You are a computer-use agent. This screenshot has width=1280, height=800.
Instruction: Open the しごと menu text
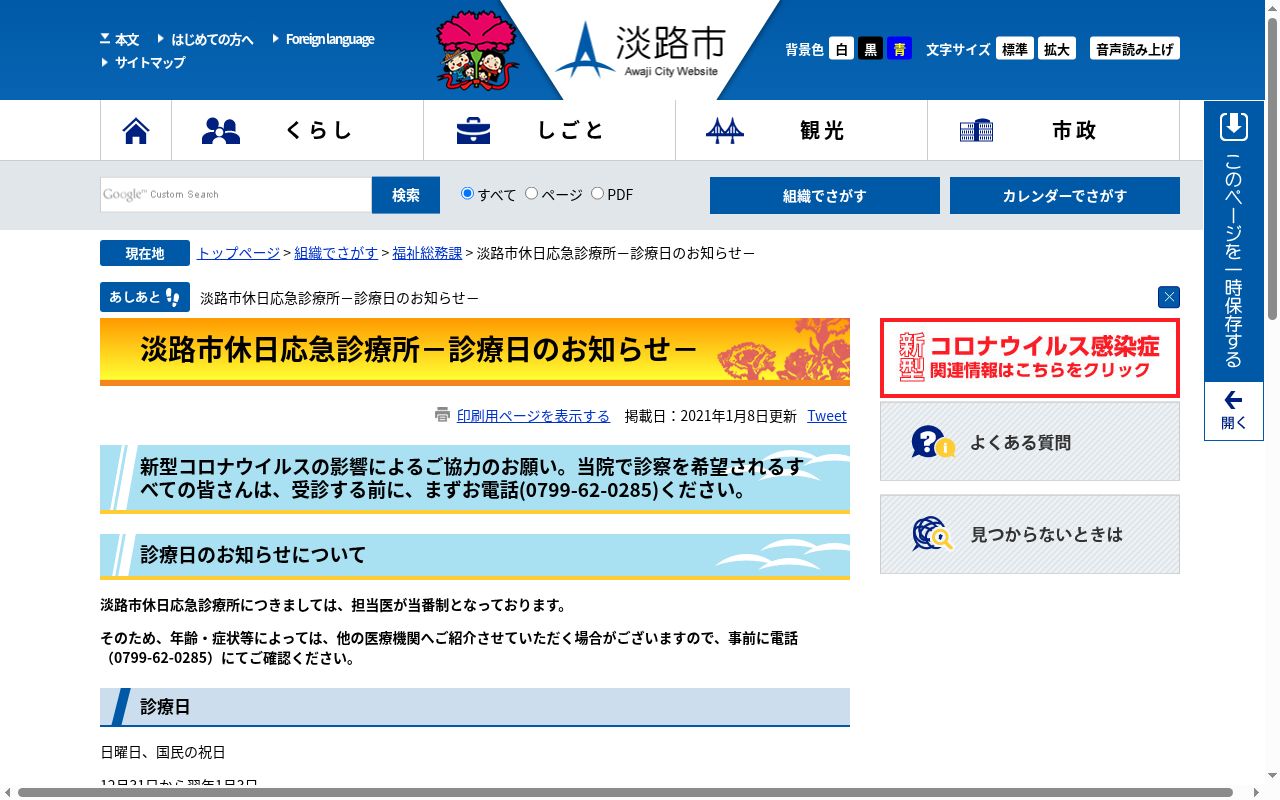click(571, 130)
